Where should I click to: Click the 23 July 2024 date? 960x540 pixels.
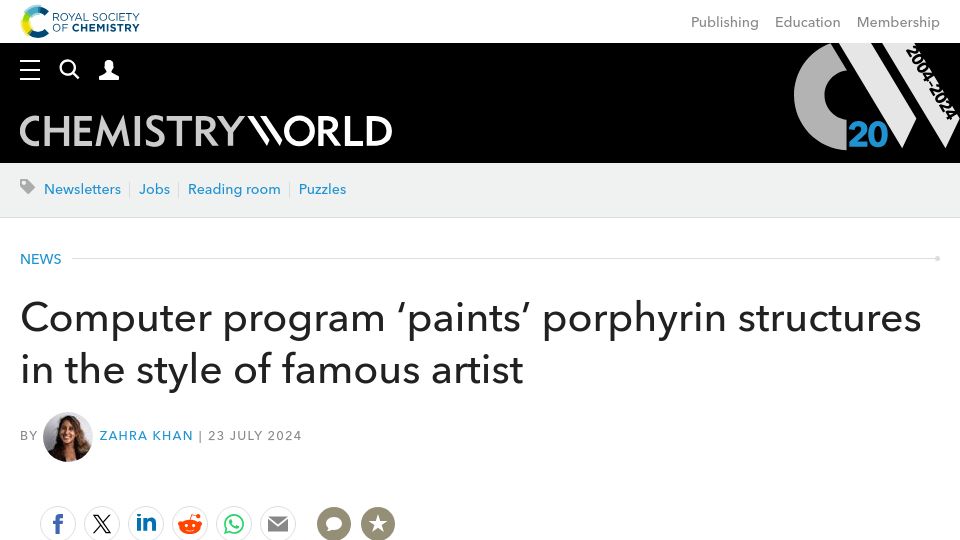click(x=255, y=436)
